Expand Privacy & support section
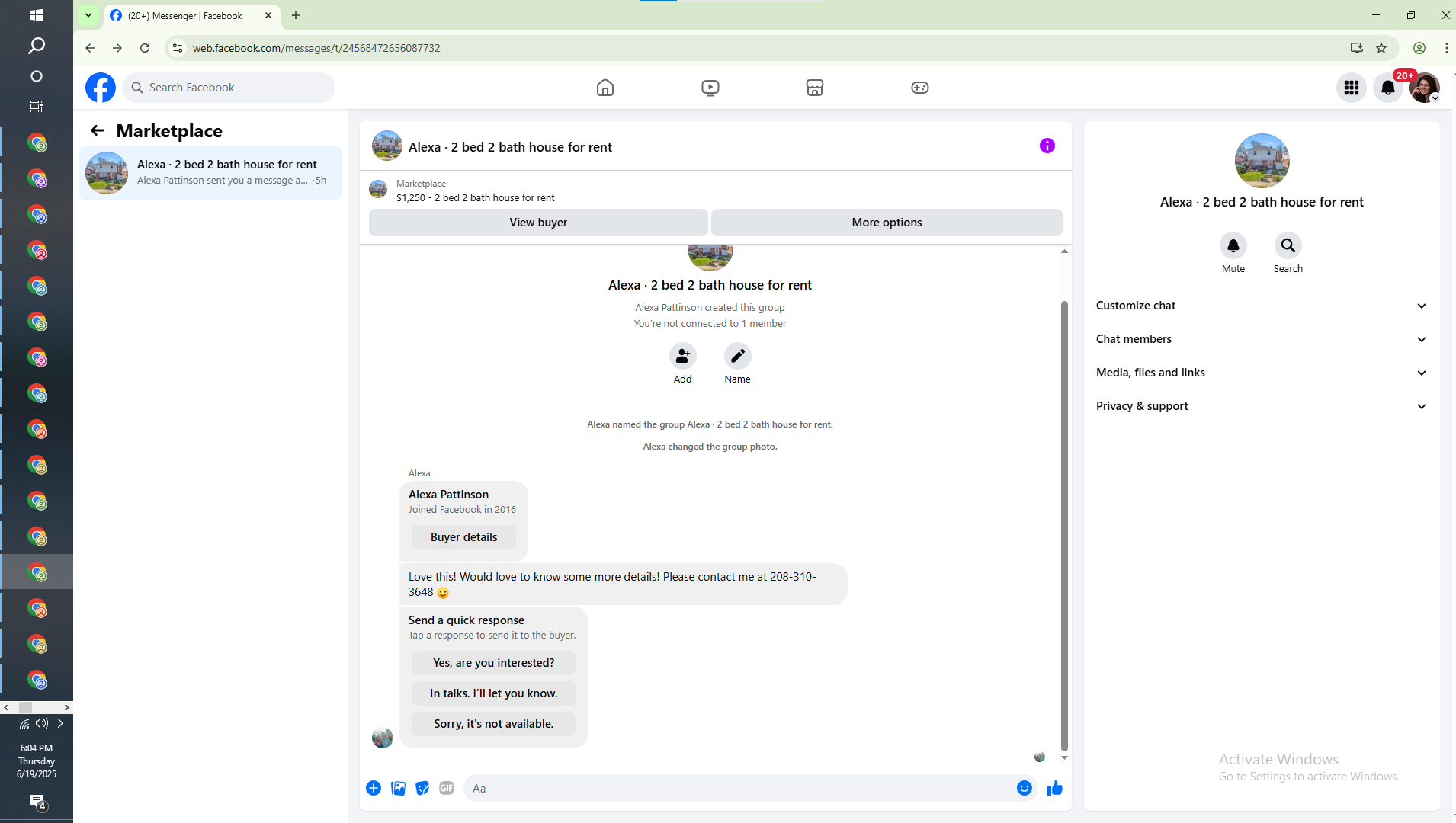This screenshot has width=1456, height=823. 1262,406
